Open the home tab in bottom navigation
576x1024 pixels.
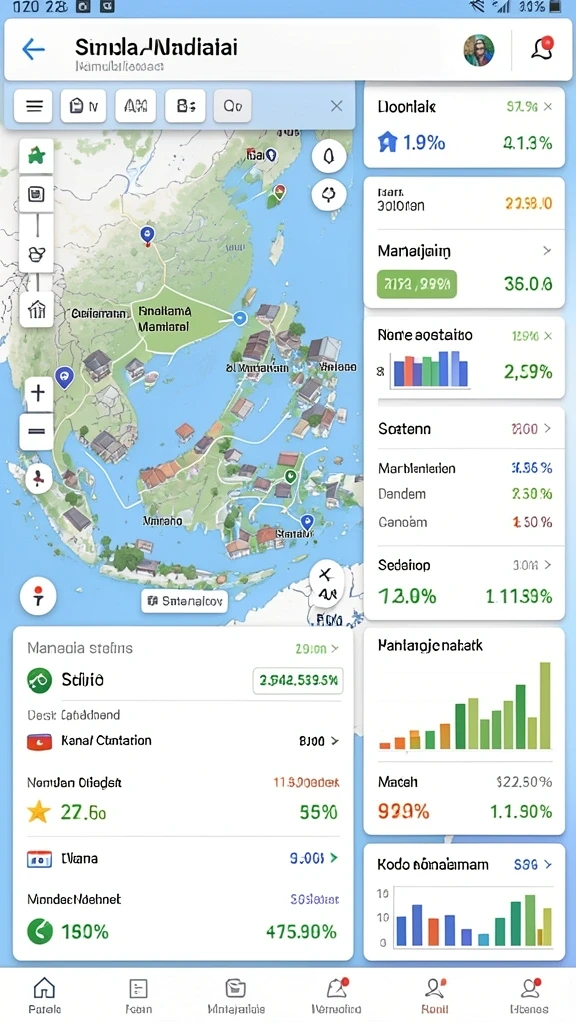44,996
